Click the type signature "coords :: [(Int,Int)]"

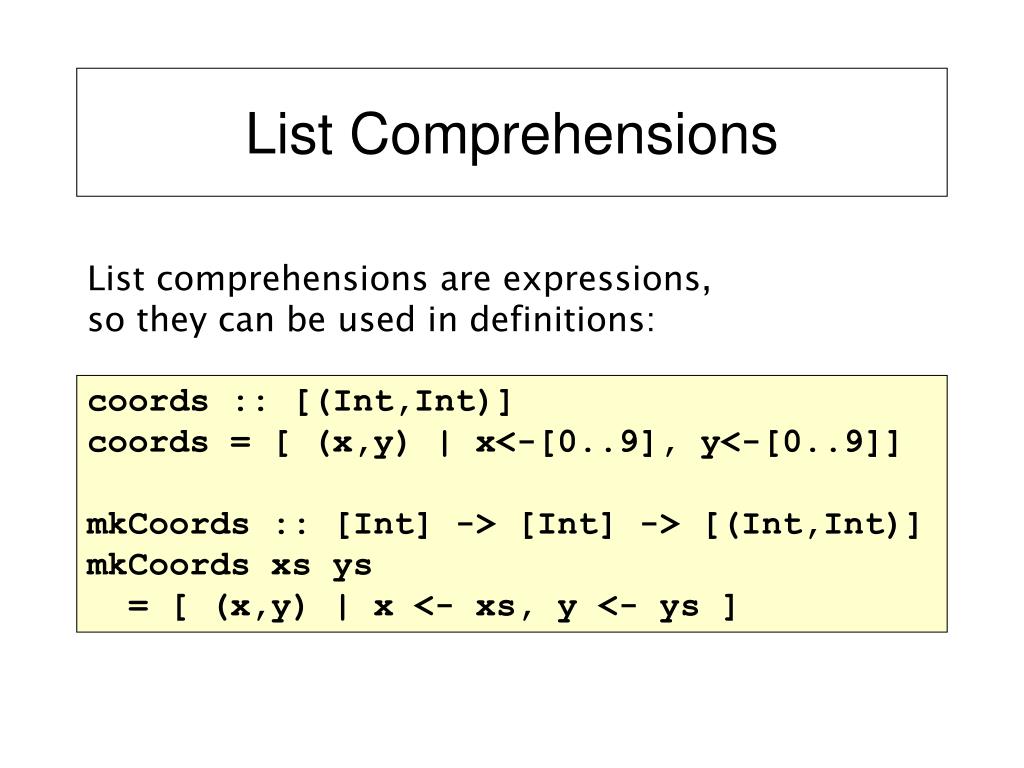click(299, 401)
